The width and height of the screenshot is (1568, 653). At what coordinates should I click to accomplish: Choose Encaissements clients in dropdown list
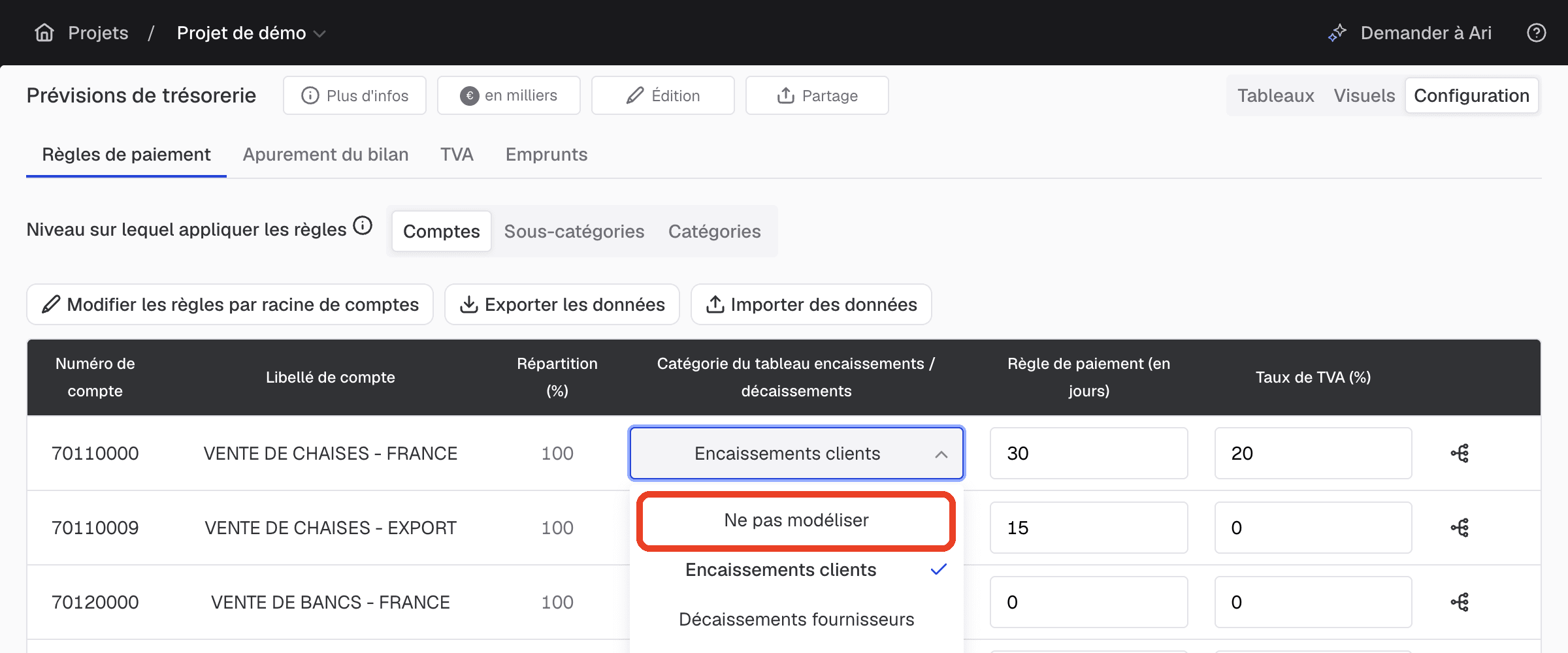tap(796, 570)
